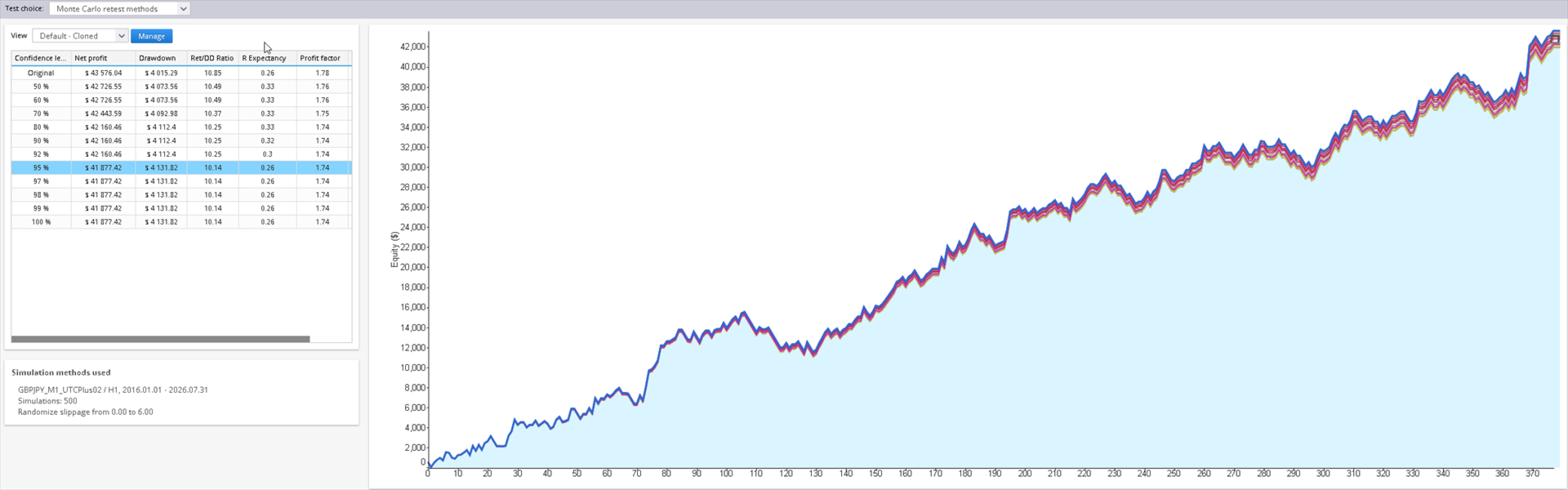
Task: Select the 50 % confidence row
Action: 181,87
